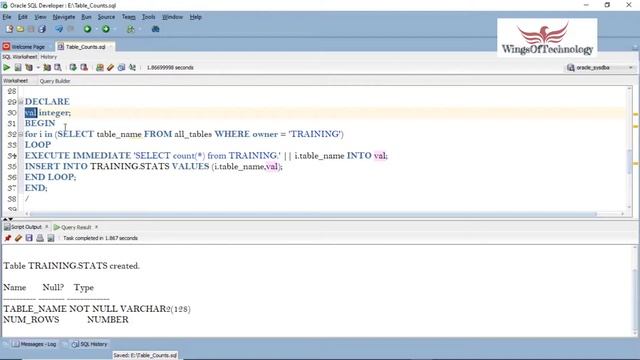The image size is (640, 360).
Task: Close the Table_Counts.sql tab
Action: [110, 47]
